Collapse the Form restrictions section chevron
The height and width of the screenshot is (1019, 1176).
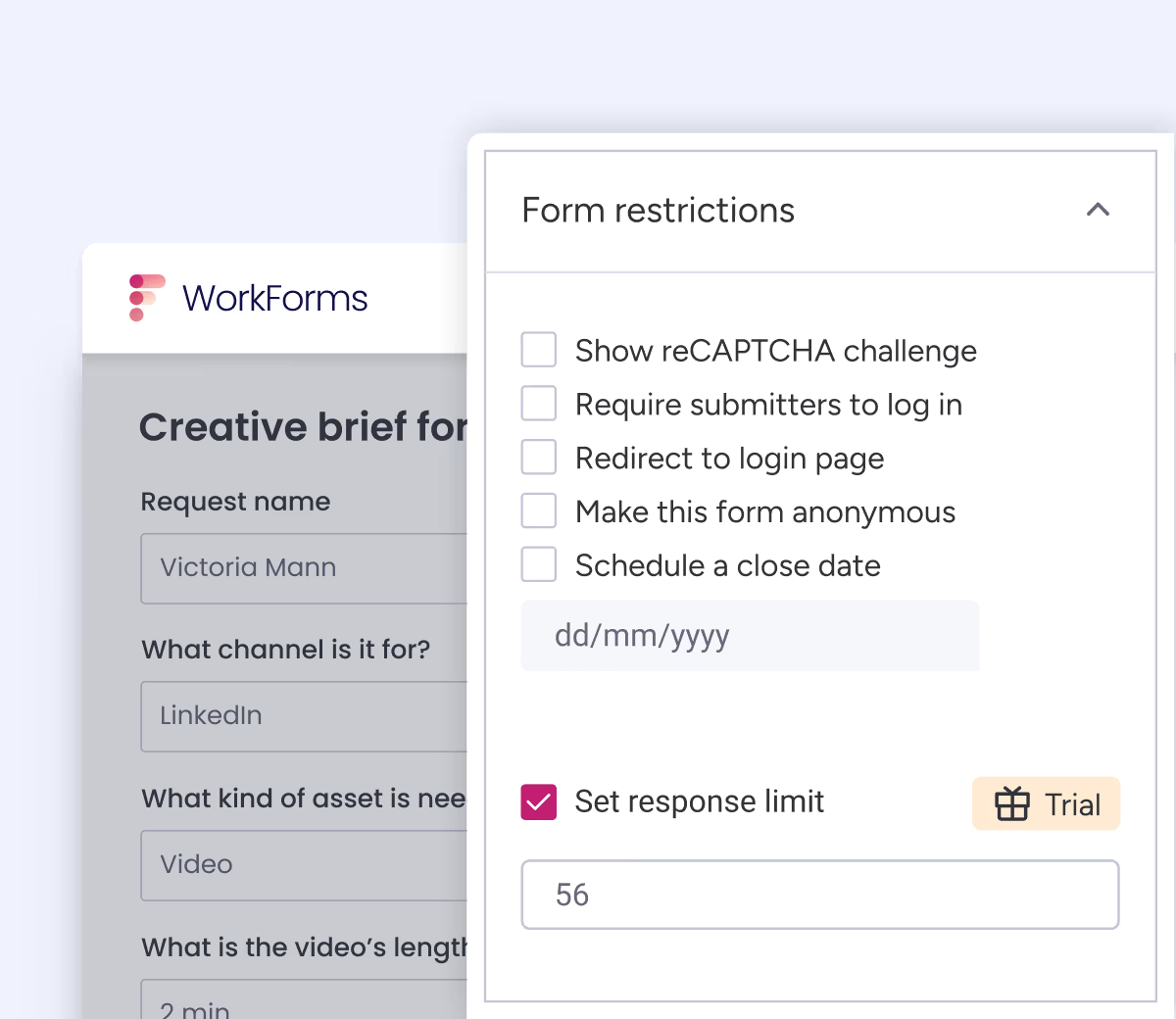1098,210
